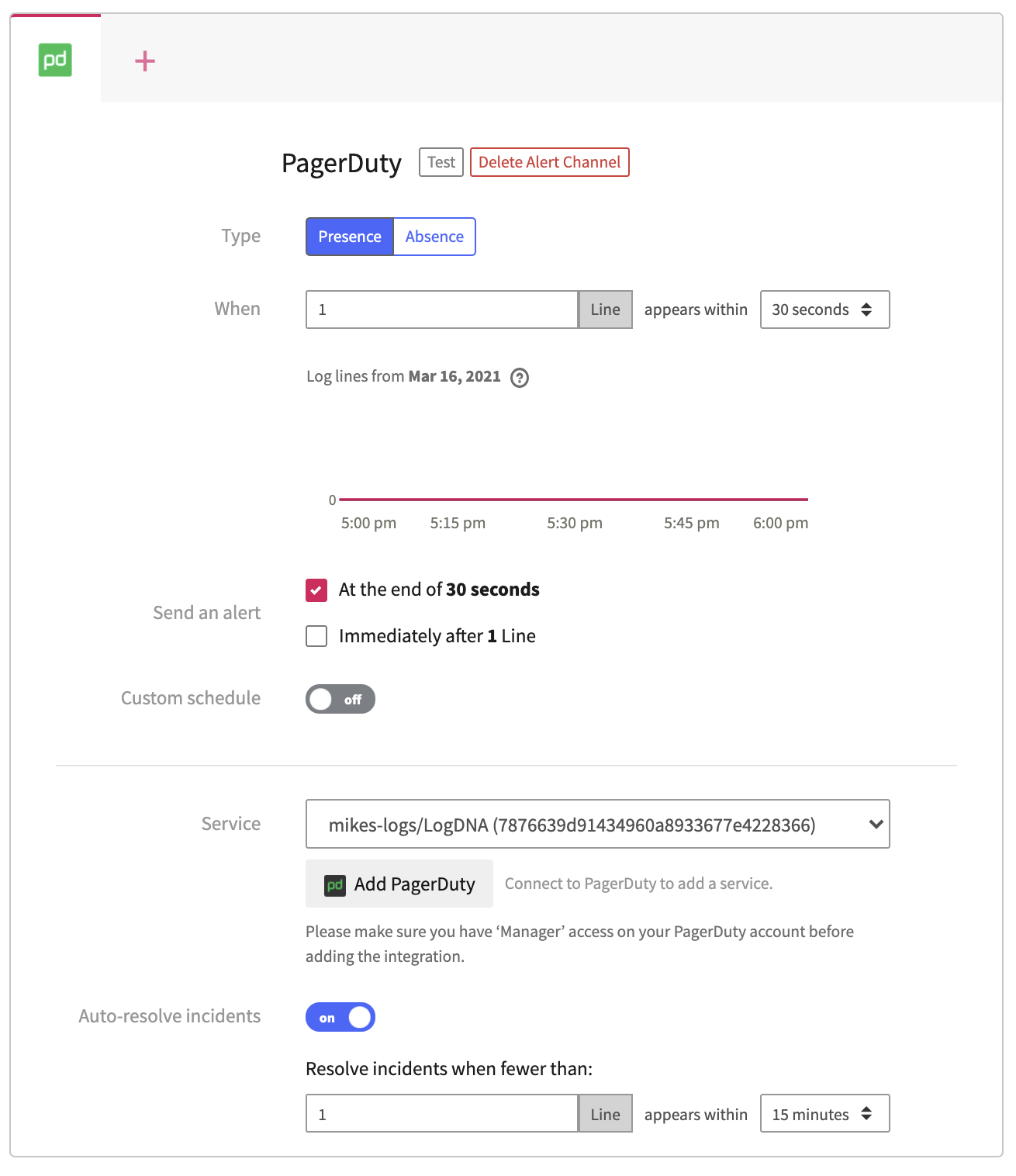The width and height of the screenshot is (1016, 1176).
Task: Click the plus icon to add channel
Action: point(145,61)
